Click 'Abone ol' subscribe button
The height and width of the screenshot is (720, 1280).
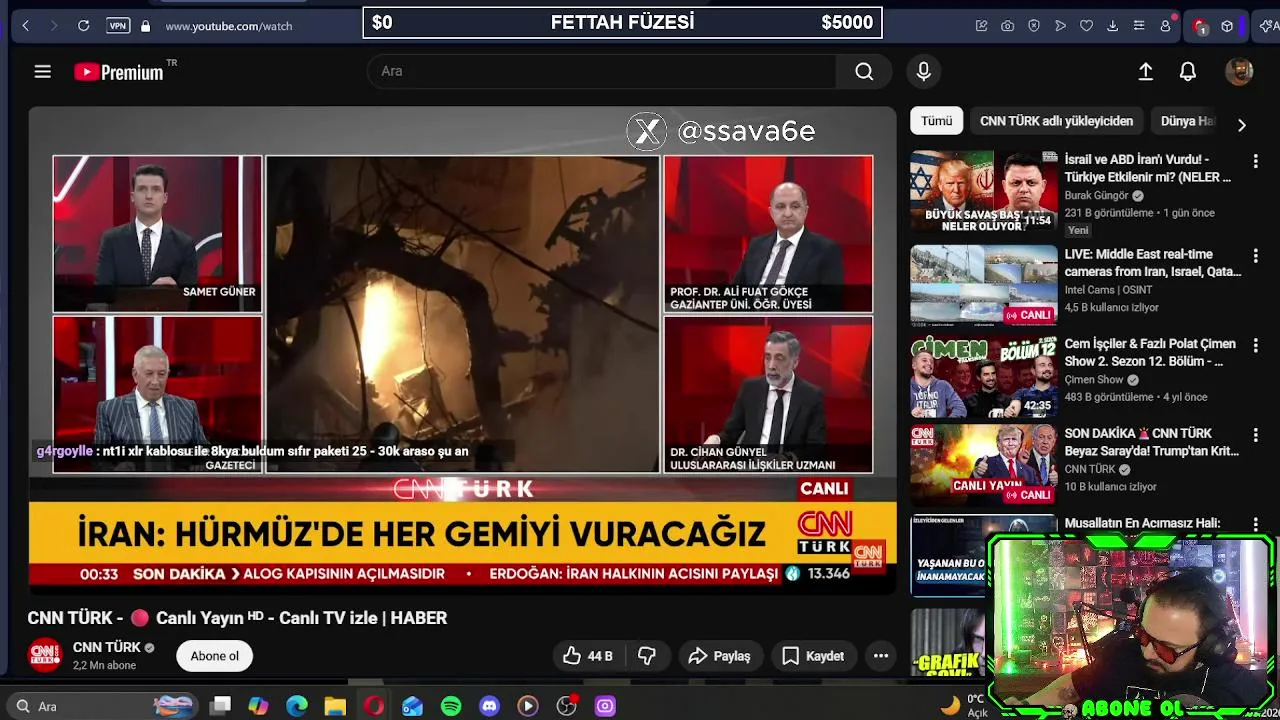pos(215,656)
